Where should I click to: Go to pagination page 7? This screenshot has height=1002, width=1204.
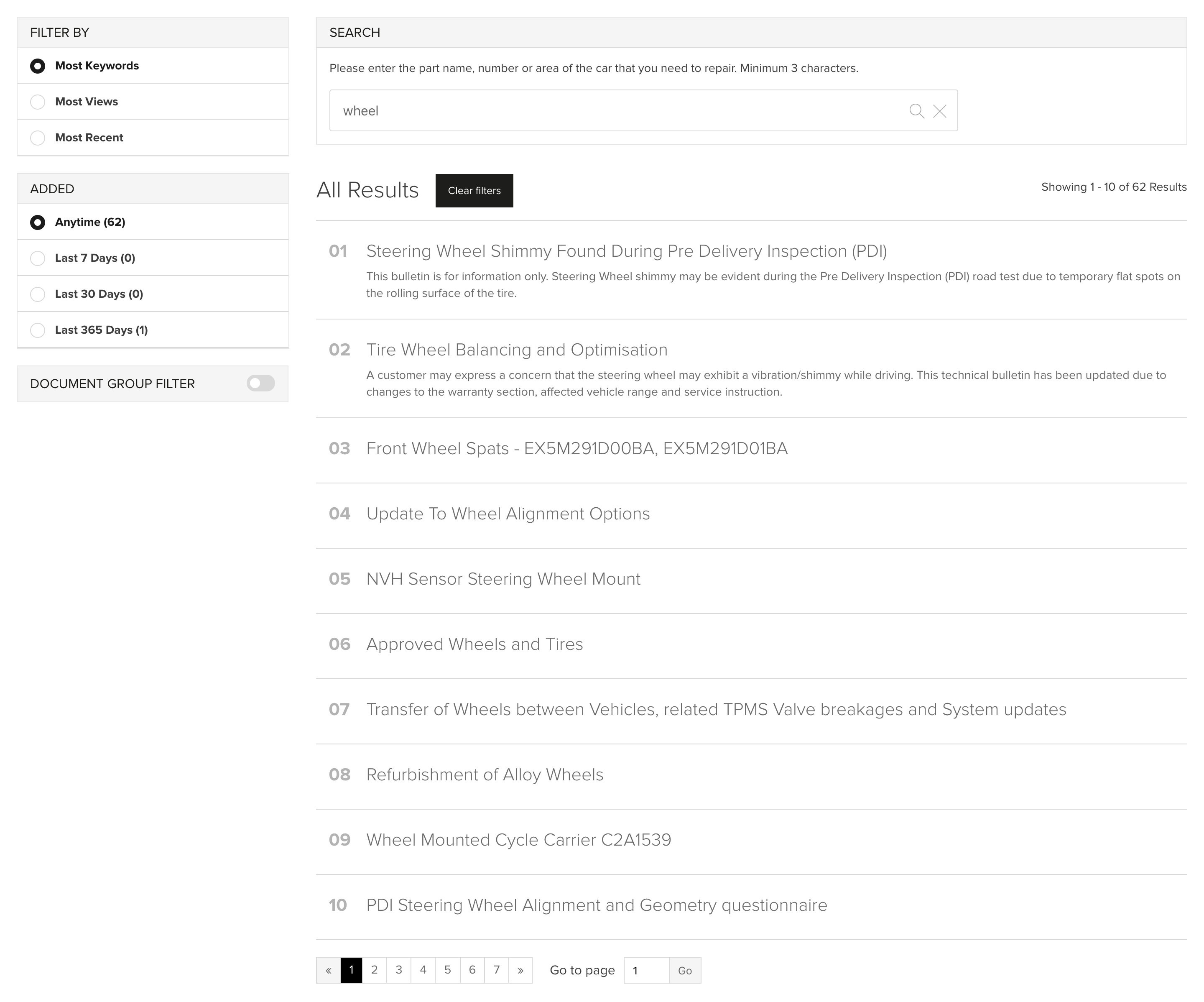coord(497,971)
